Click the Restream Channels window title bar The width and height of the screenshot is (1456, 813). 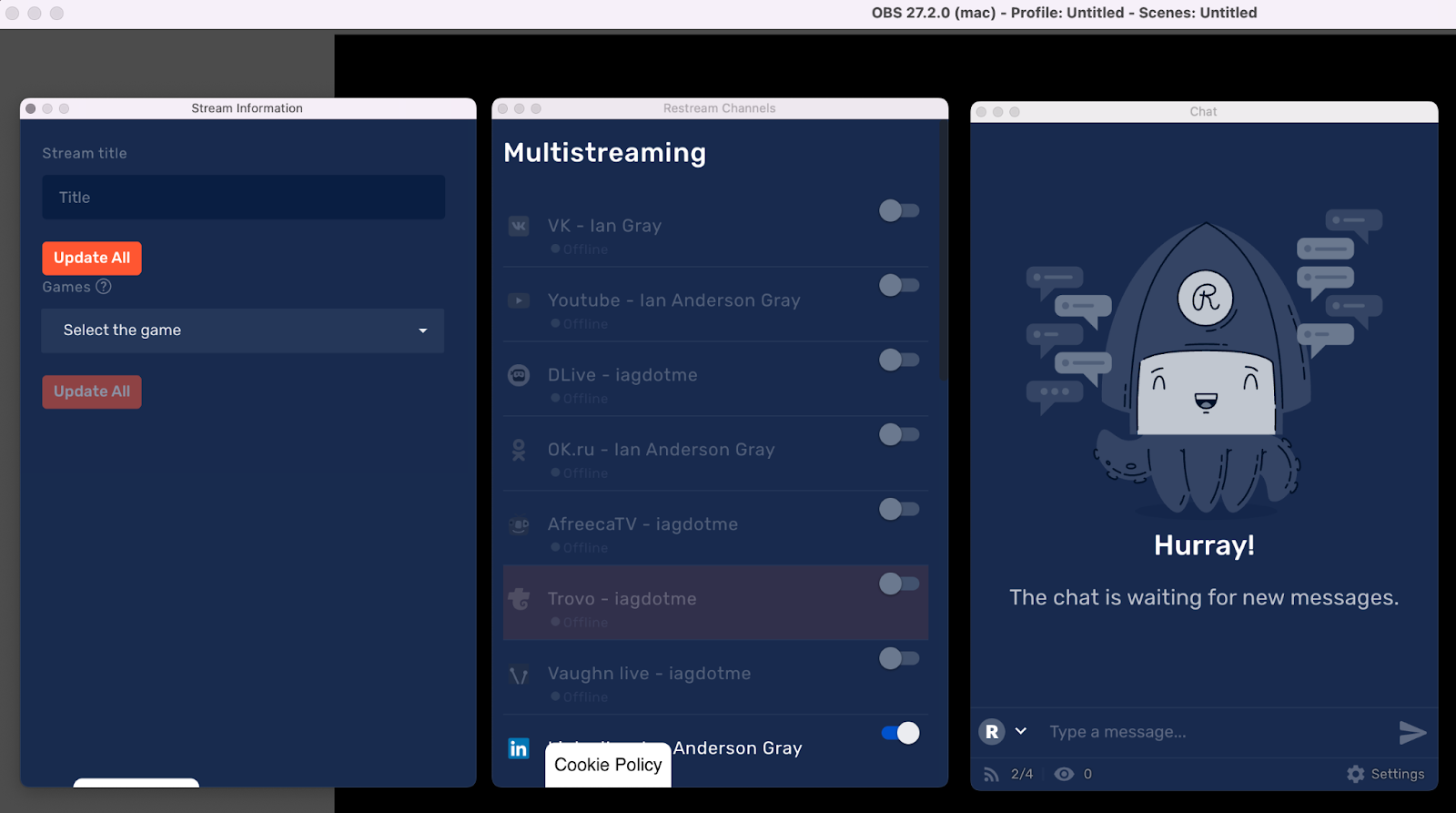[x=720, y=108]
